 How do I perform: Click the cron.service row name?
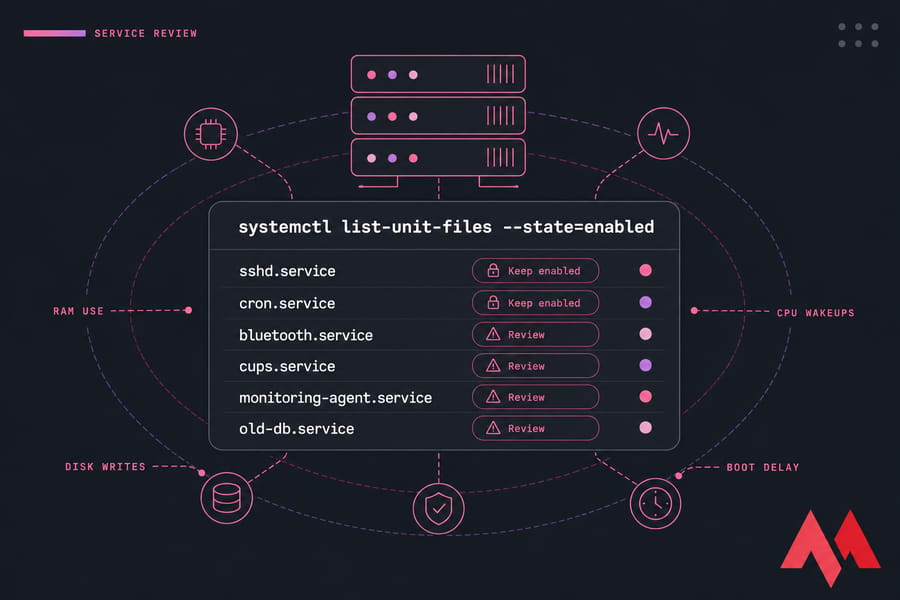pyautogui.click(x=287, y=303)
